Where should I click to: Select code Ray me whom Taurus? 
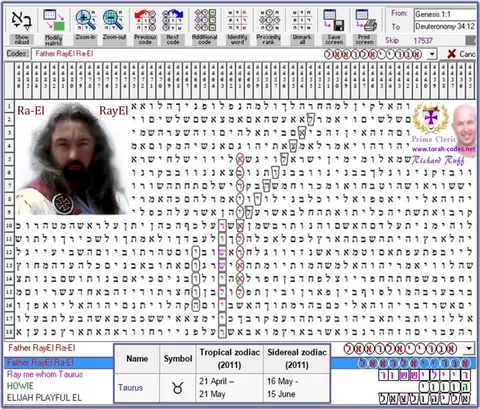45,374
